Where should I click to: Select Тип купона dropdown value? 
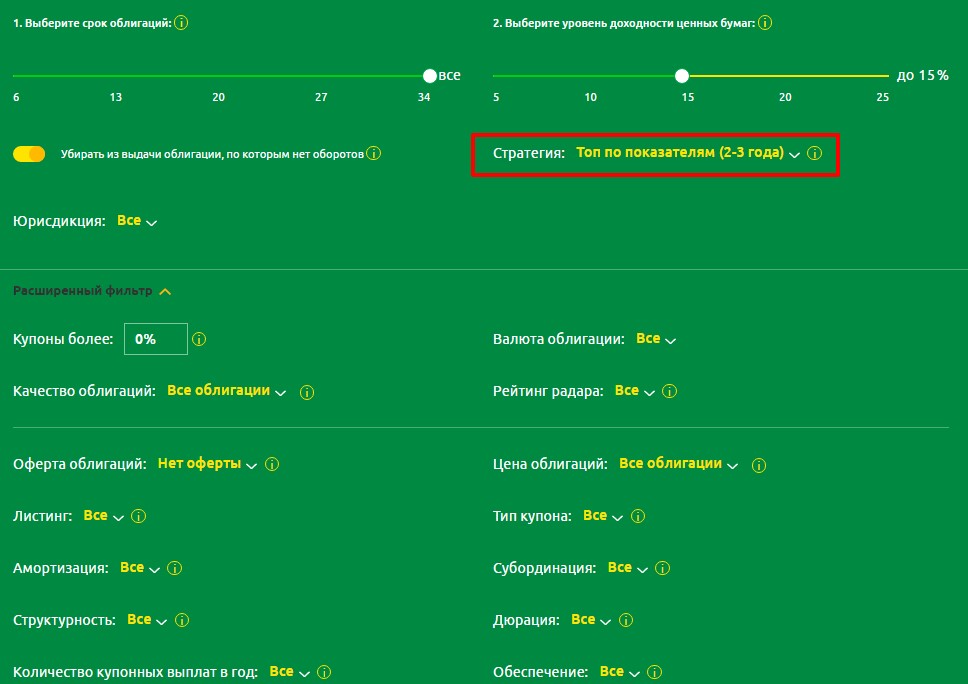pos(602,516)
